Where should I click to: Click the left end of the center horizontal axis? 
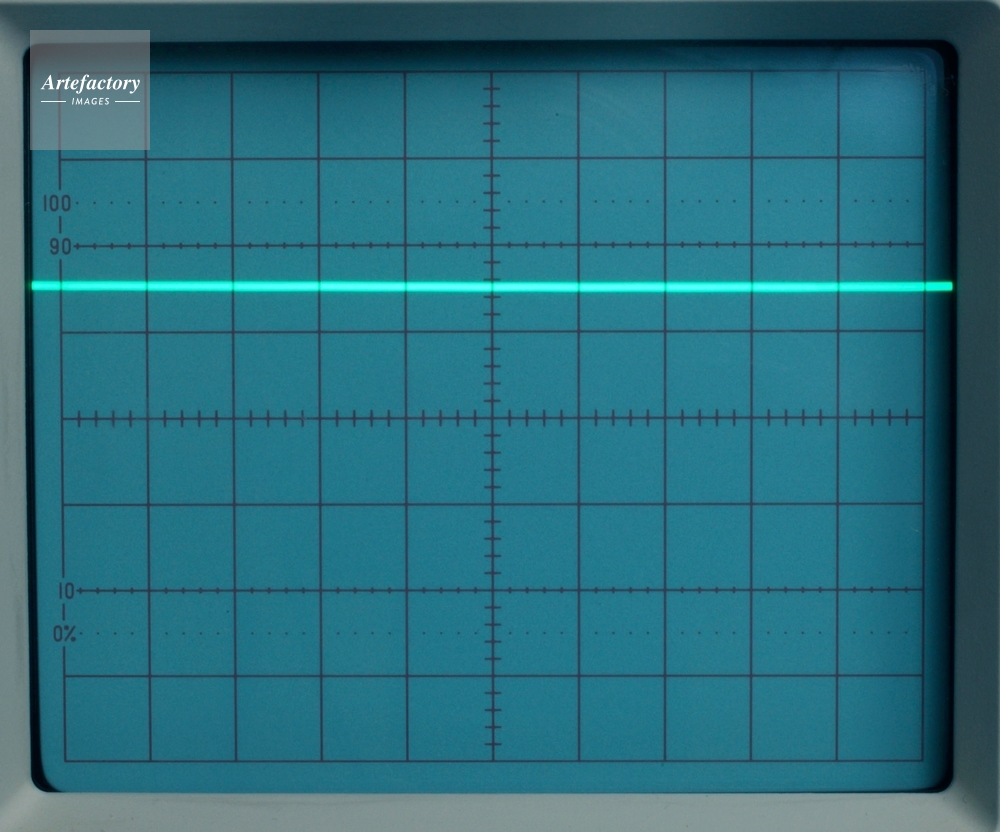pos(66,418)
